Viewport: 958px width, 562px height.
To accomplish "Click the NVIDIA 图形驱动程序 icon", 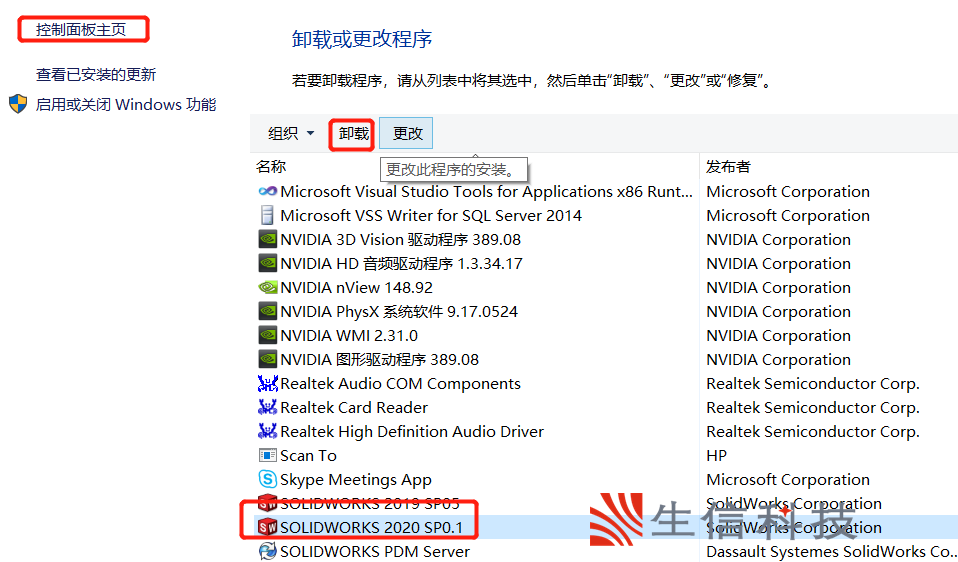I will coord(268,359).
